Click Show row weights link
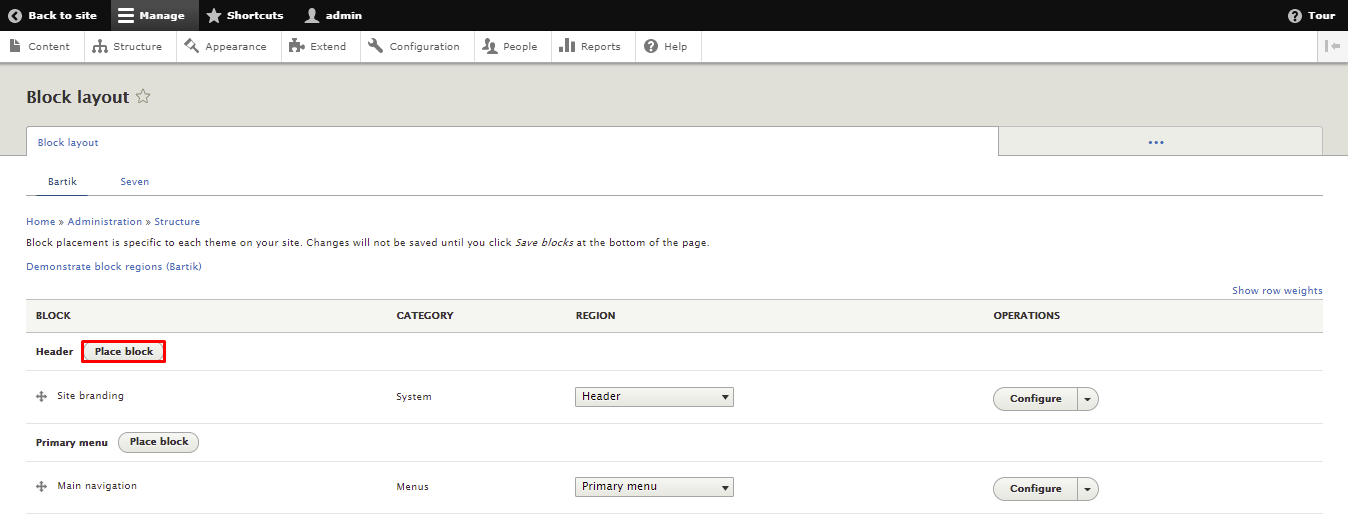Screen dimensions: 1348x514 (x=1276, y=291)
